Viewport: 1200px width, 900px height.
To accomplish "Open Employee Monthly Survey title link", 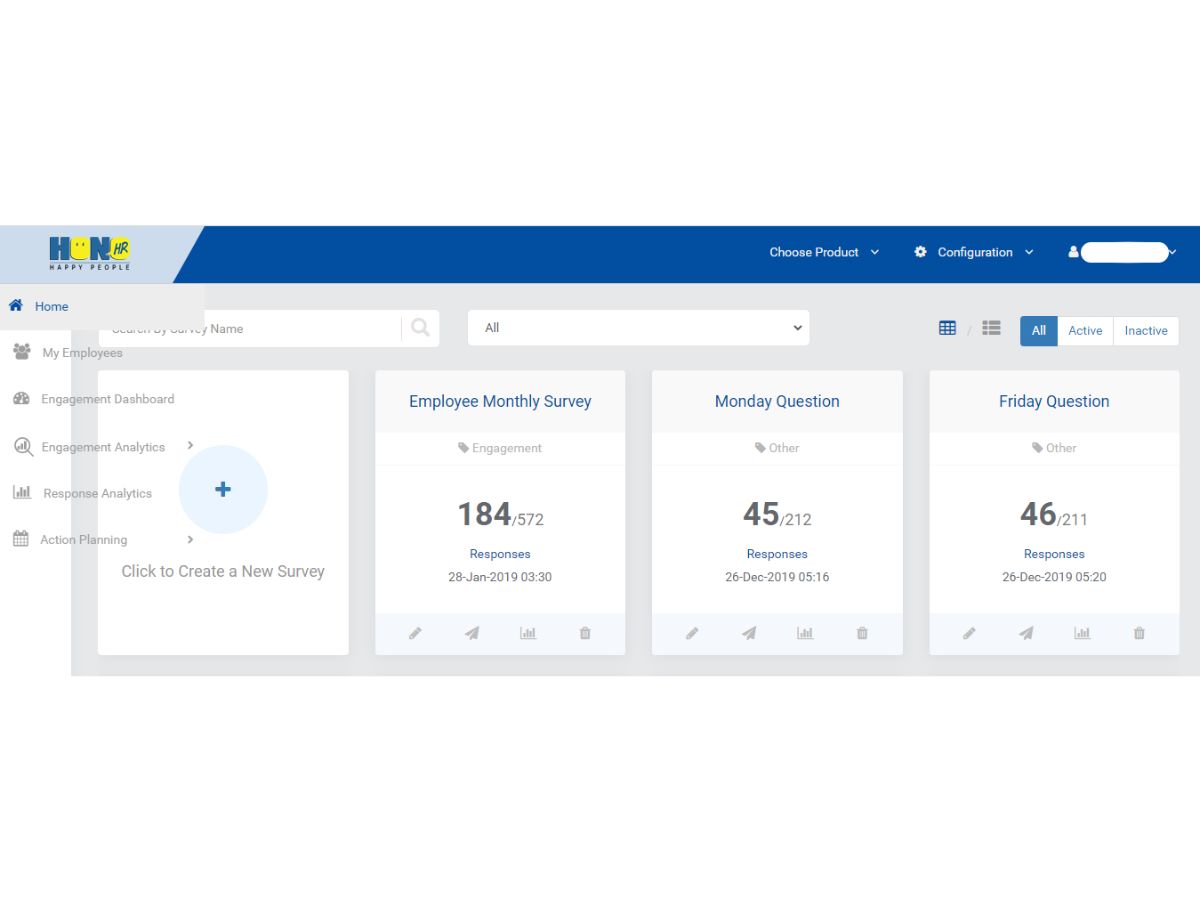I will [500, 401].
